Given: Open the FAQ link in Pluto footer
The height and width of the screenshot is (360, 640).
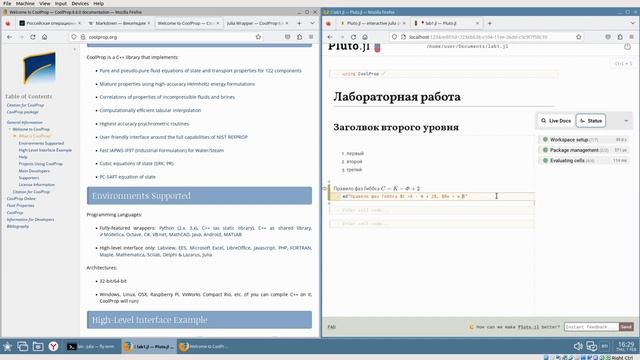Looking at the screenshot, I should point(331,327).
